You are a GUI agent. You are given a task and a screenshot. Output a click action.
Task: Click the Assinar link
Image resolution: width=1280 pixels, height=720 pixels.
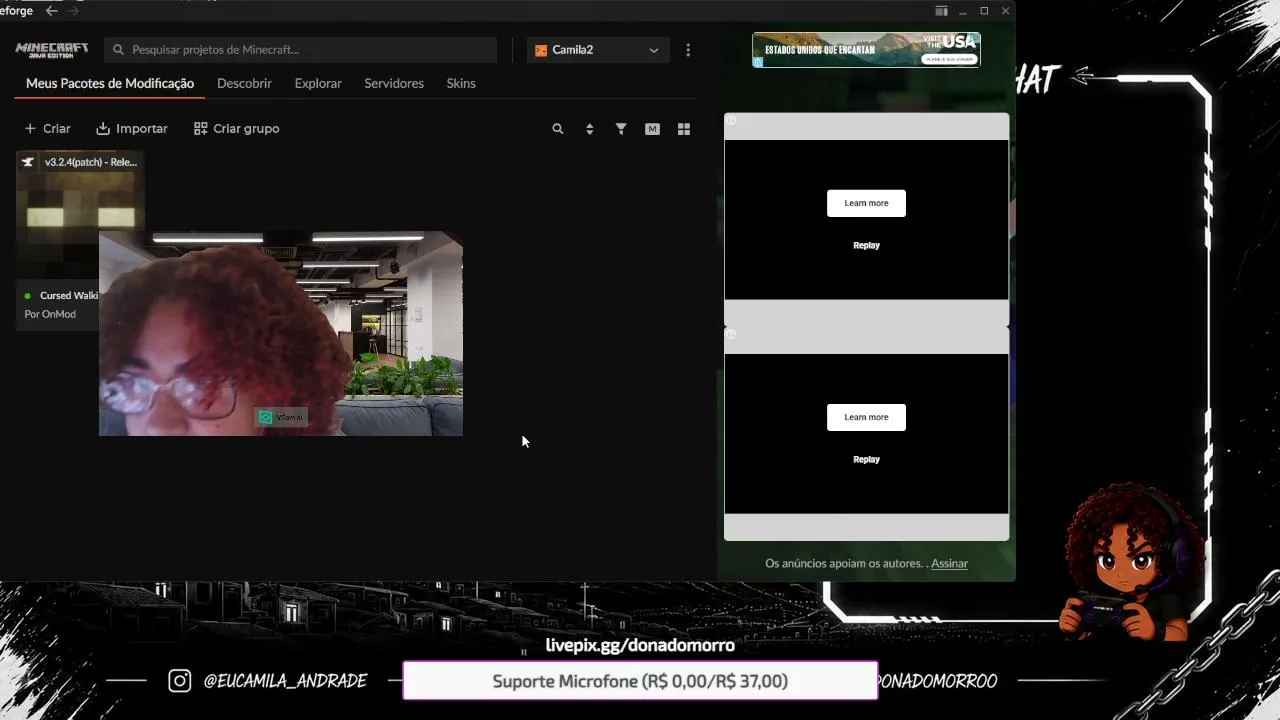[x=949, y=564]
